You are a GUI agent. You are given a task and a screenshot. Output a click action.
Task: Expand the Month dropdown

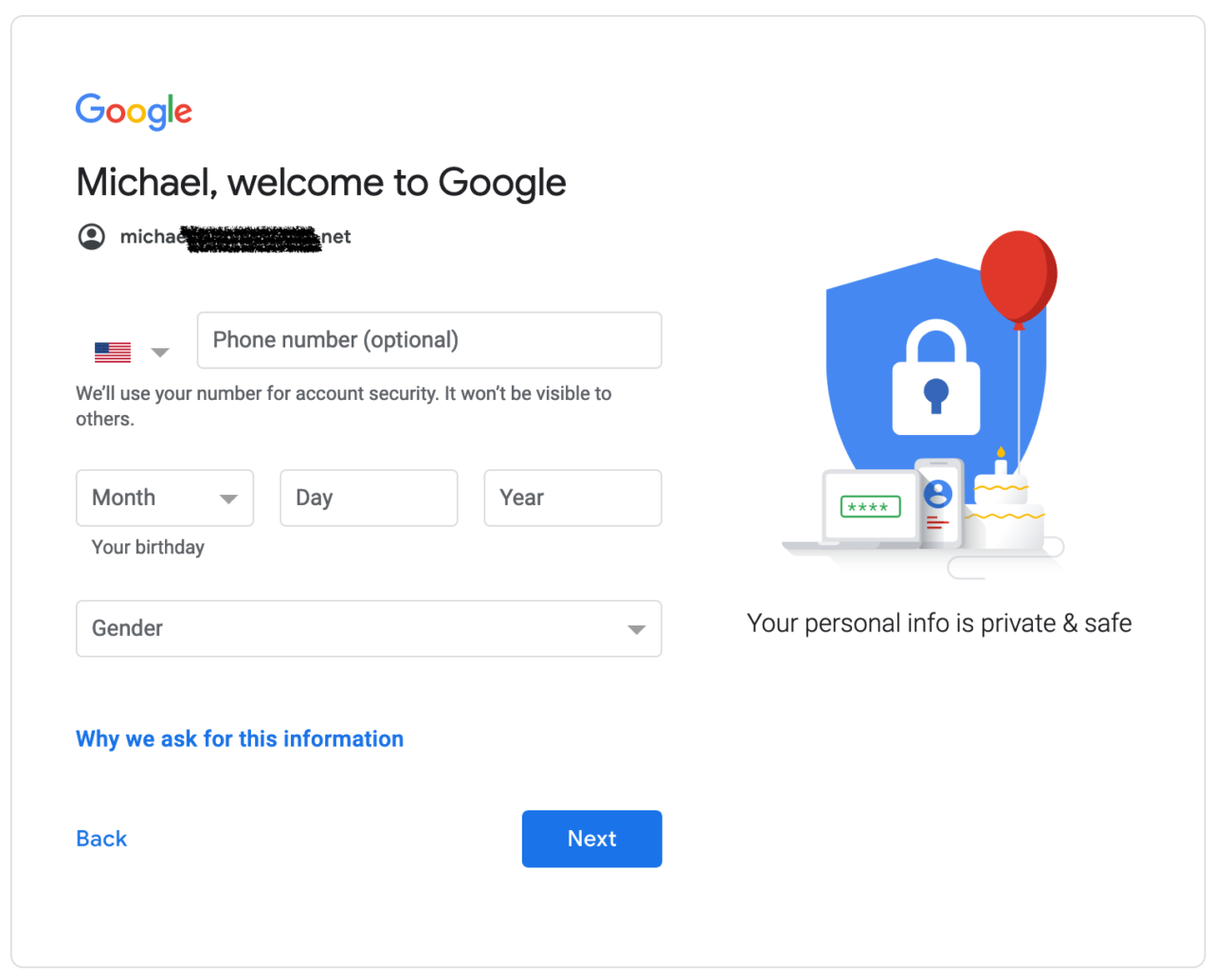[165, 498]
